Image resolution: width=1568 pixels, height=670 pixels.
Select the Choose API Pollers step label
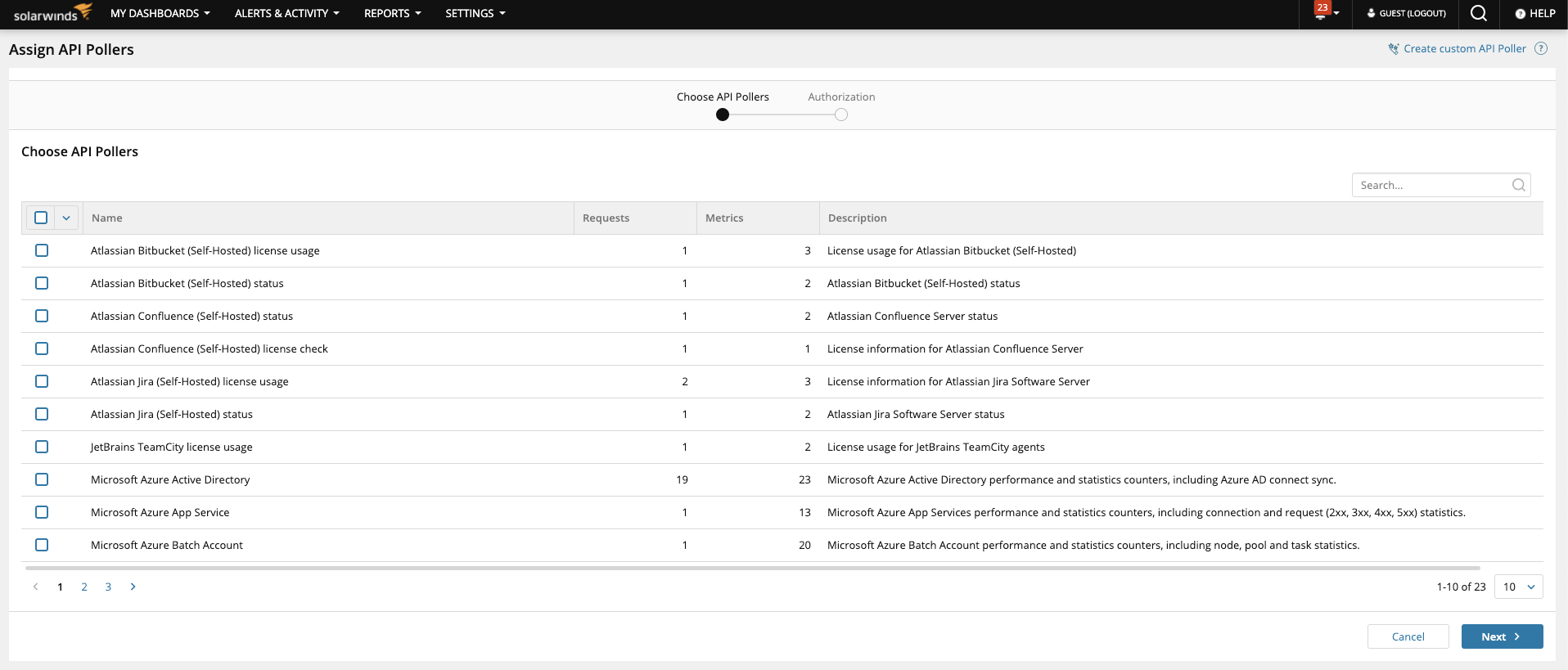coord(723,97)
